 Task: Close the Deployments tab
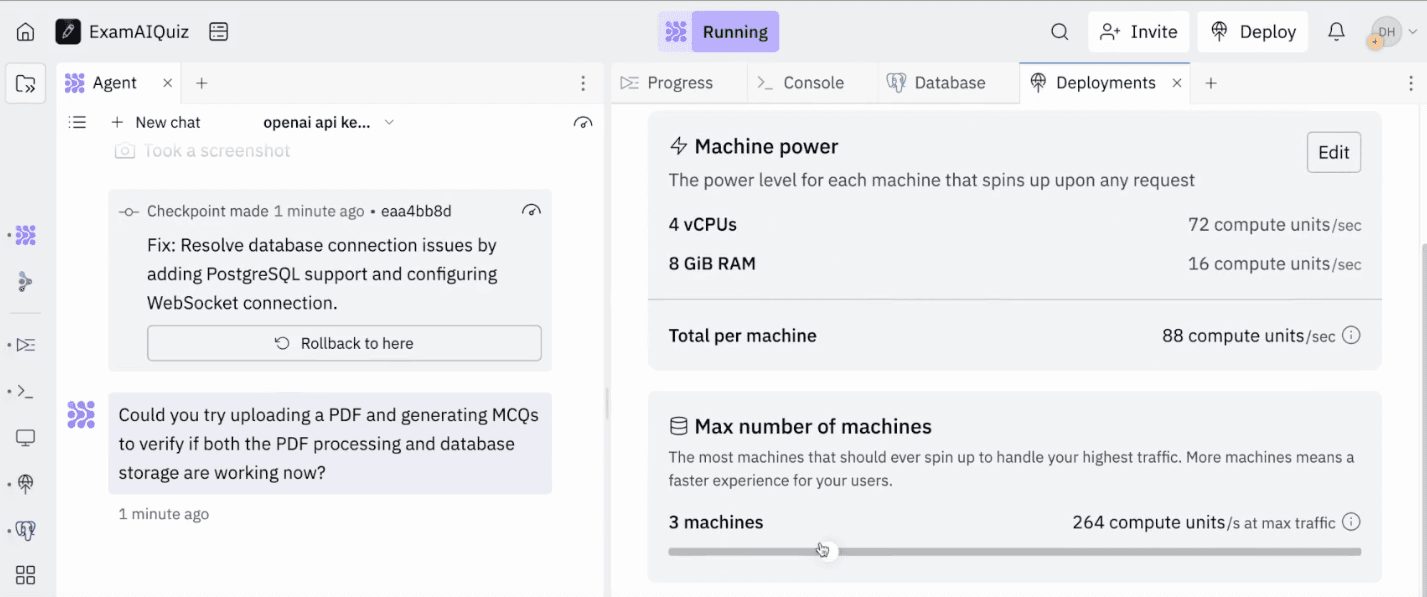click(1177, 83)
